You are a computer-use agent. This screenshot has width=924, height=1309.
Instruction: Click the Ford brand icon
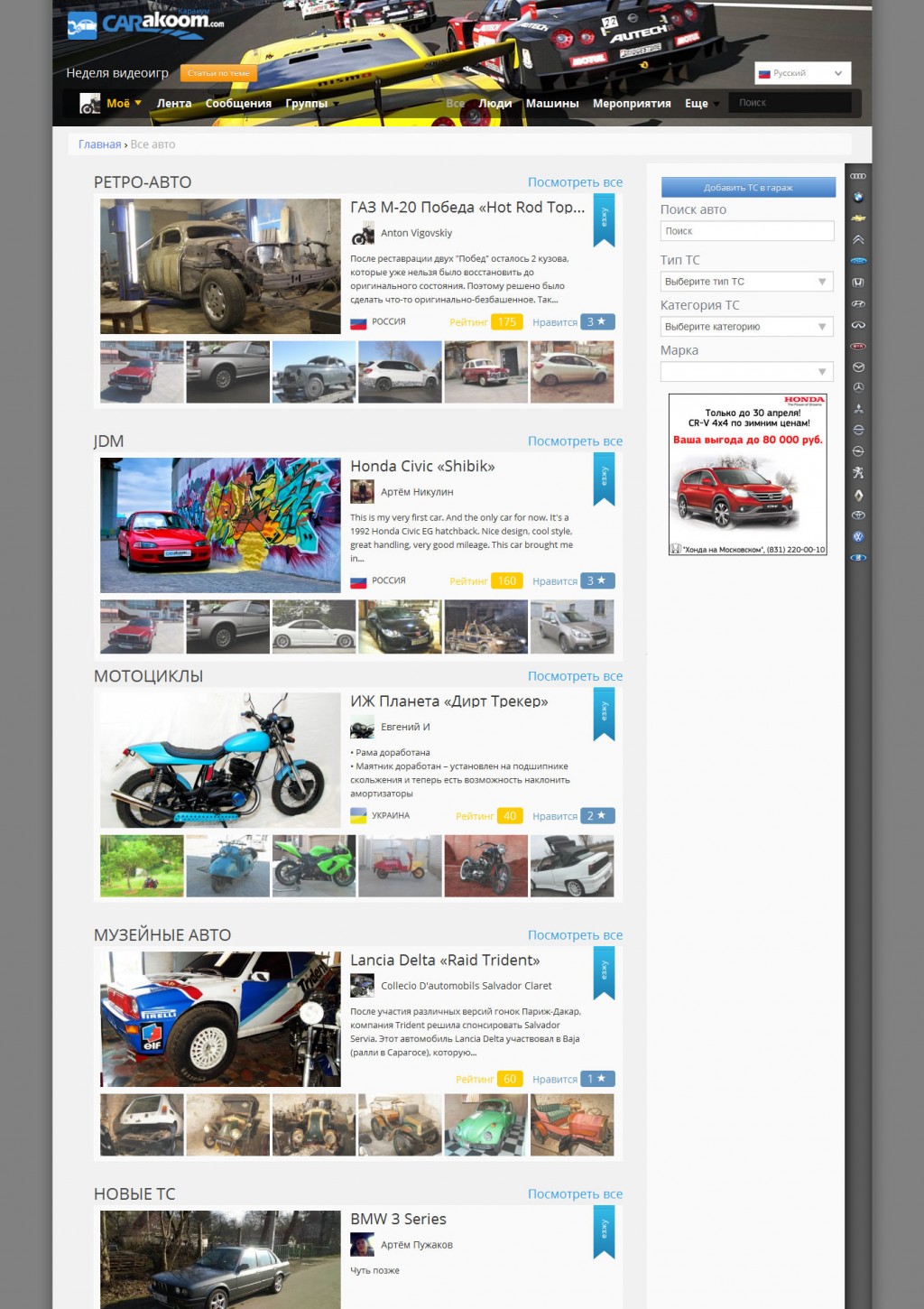tap(858, 261)
